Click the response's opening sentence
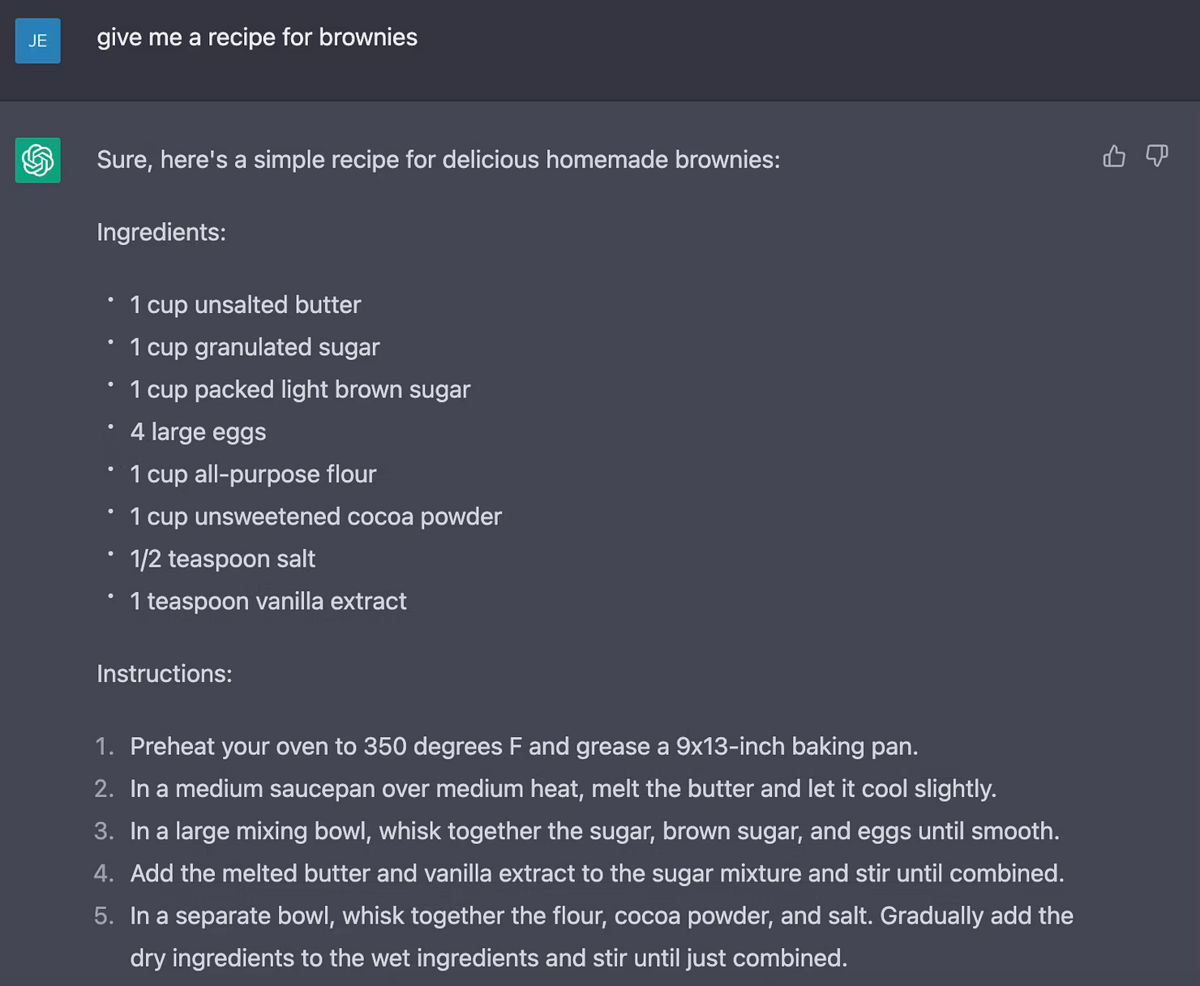The width and height of the screenshot is (1200, 986). (438, 160)
